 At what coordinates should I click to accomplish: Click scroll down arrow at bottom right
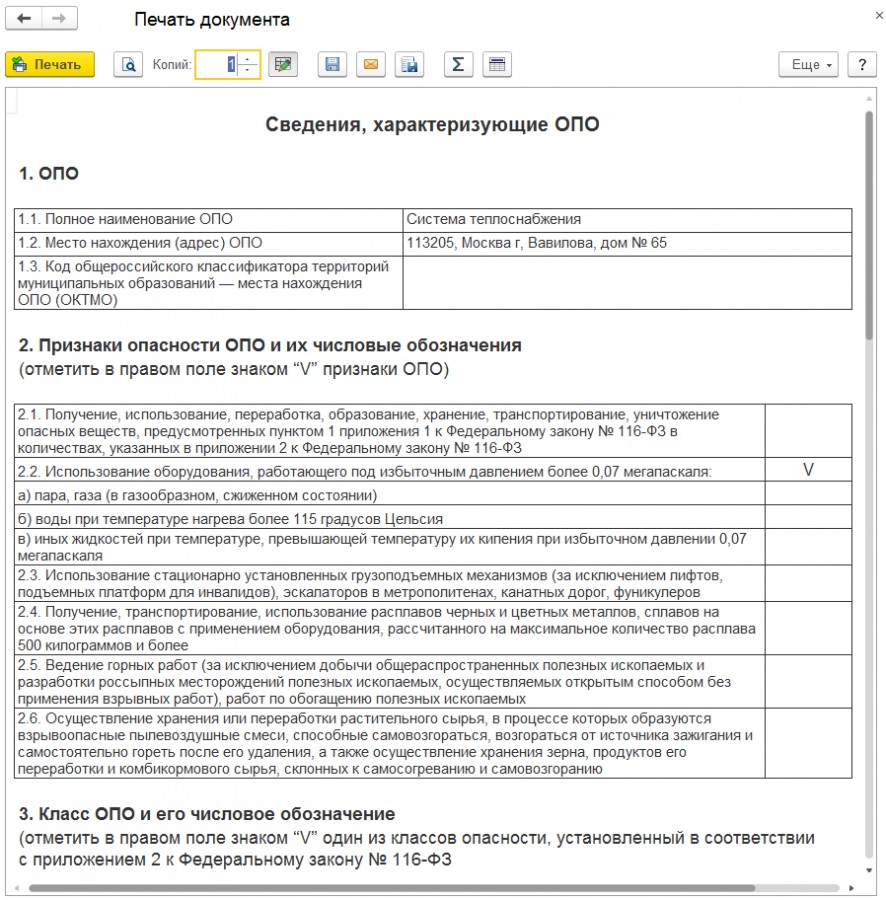(x=869, y=871)
